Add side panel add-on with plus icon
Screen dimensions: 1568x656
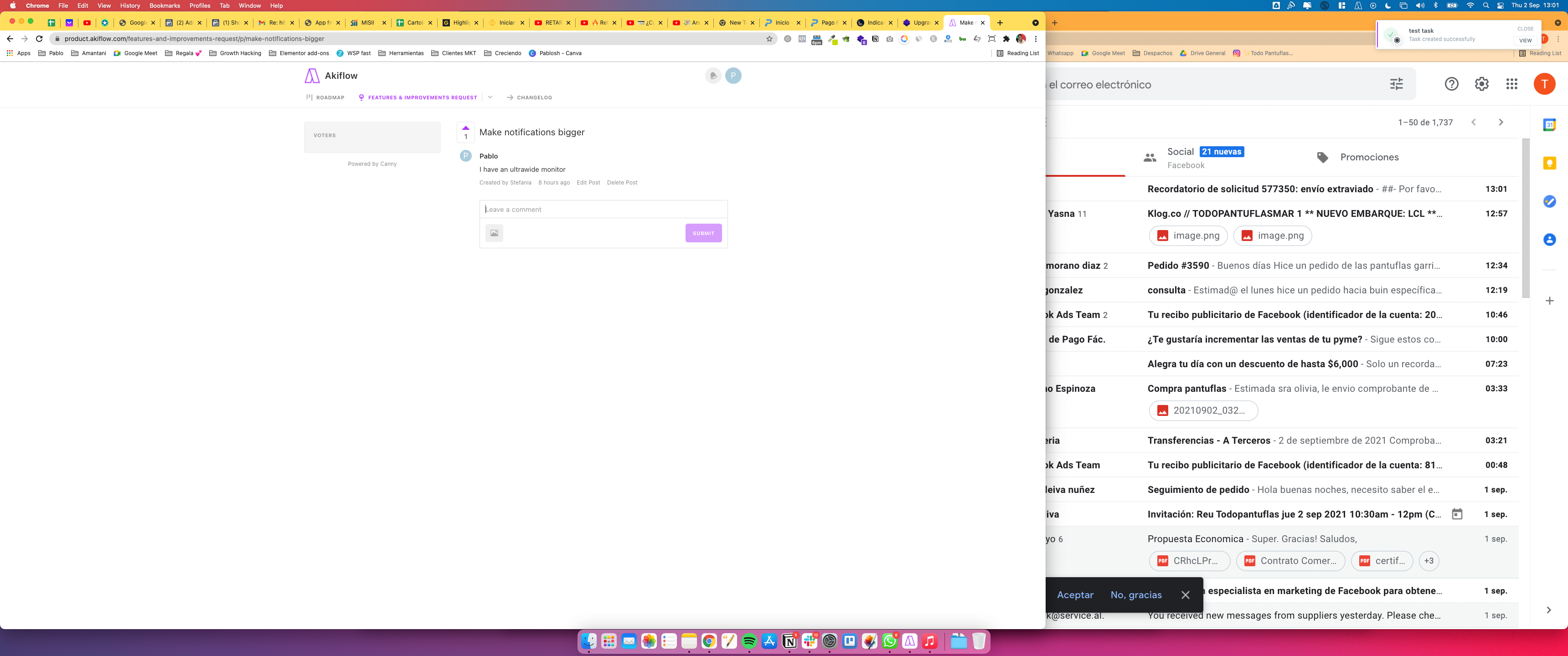click(x=1550, y=301)
